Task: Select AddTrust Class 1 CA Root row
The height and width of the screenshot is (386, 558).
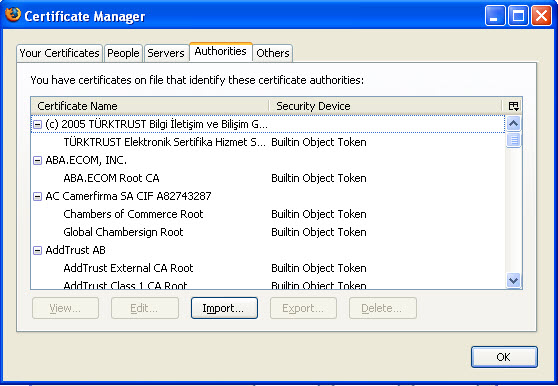Action: click(268, 284)
